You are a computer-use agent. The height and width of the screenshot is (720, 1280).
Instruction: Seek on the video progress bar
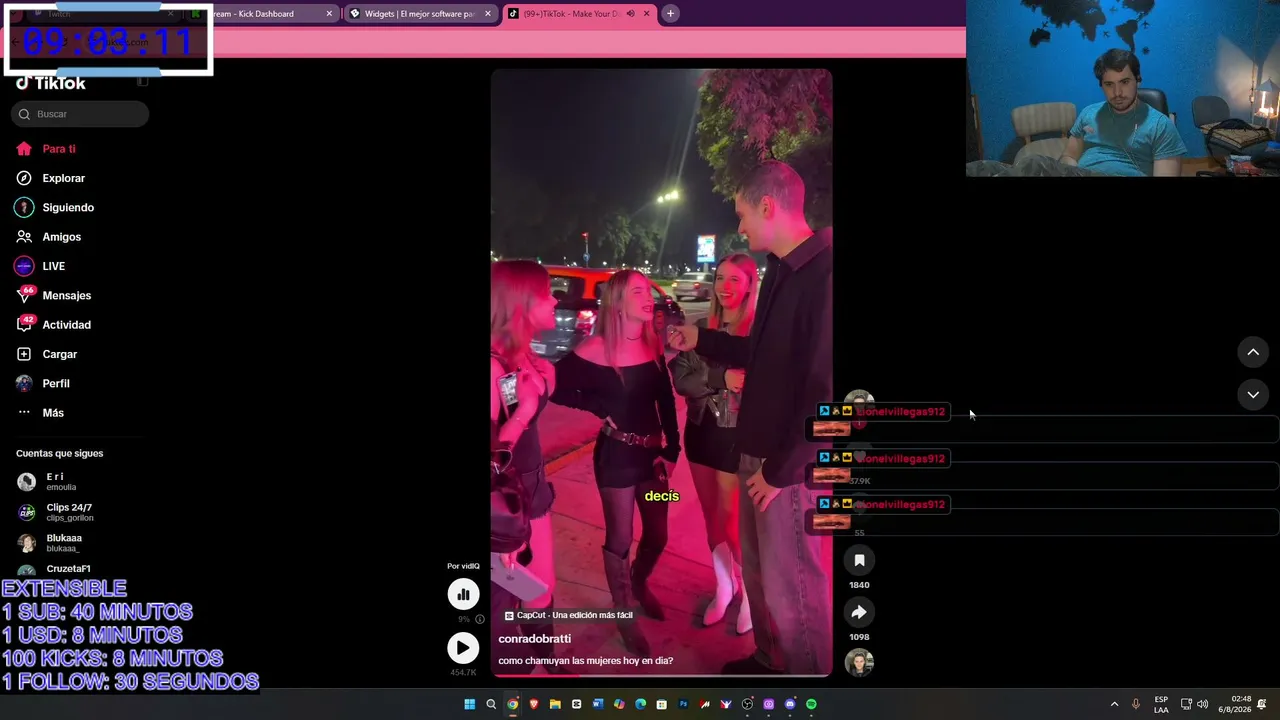pyautogui.click(x=661, y=676)
